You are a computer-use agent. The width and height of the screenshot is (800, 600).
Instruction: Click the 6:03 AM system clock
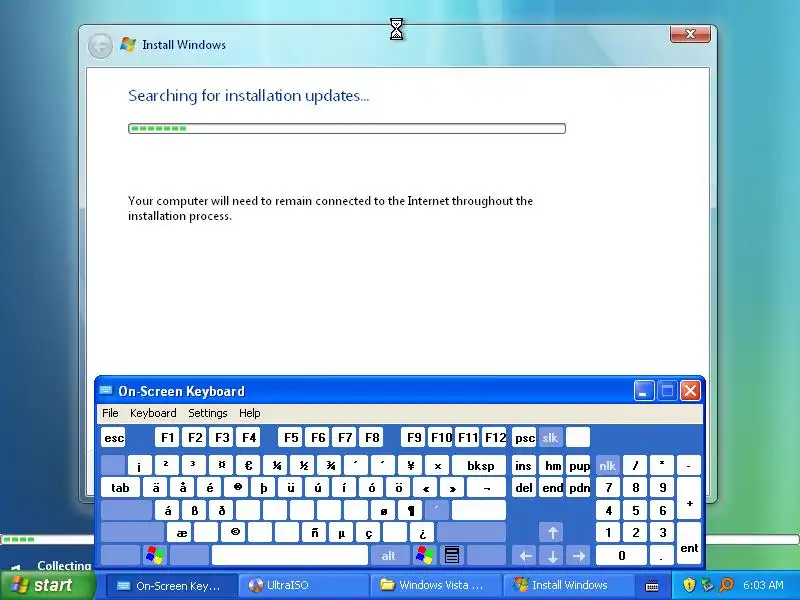click(763, 585)
